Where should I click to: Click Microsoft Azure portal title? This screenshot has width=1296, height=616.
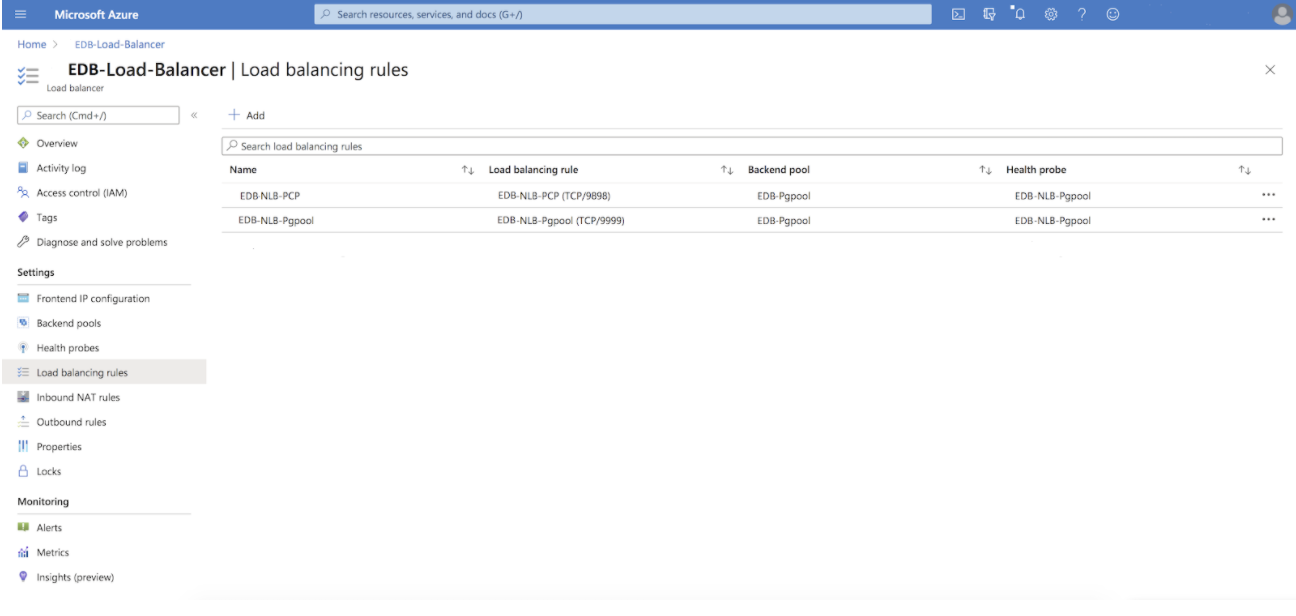94,14
